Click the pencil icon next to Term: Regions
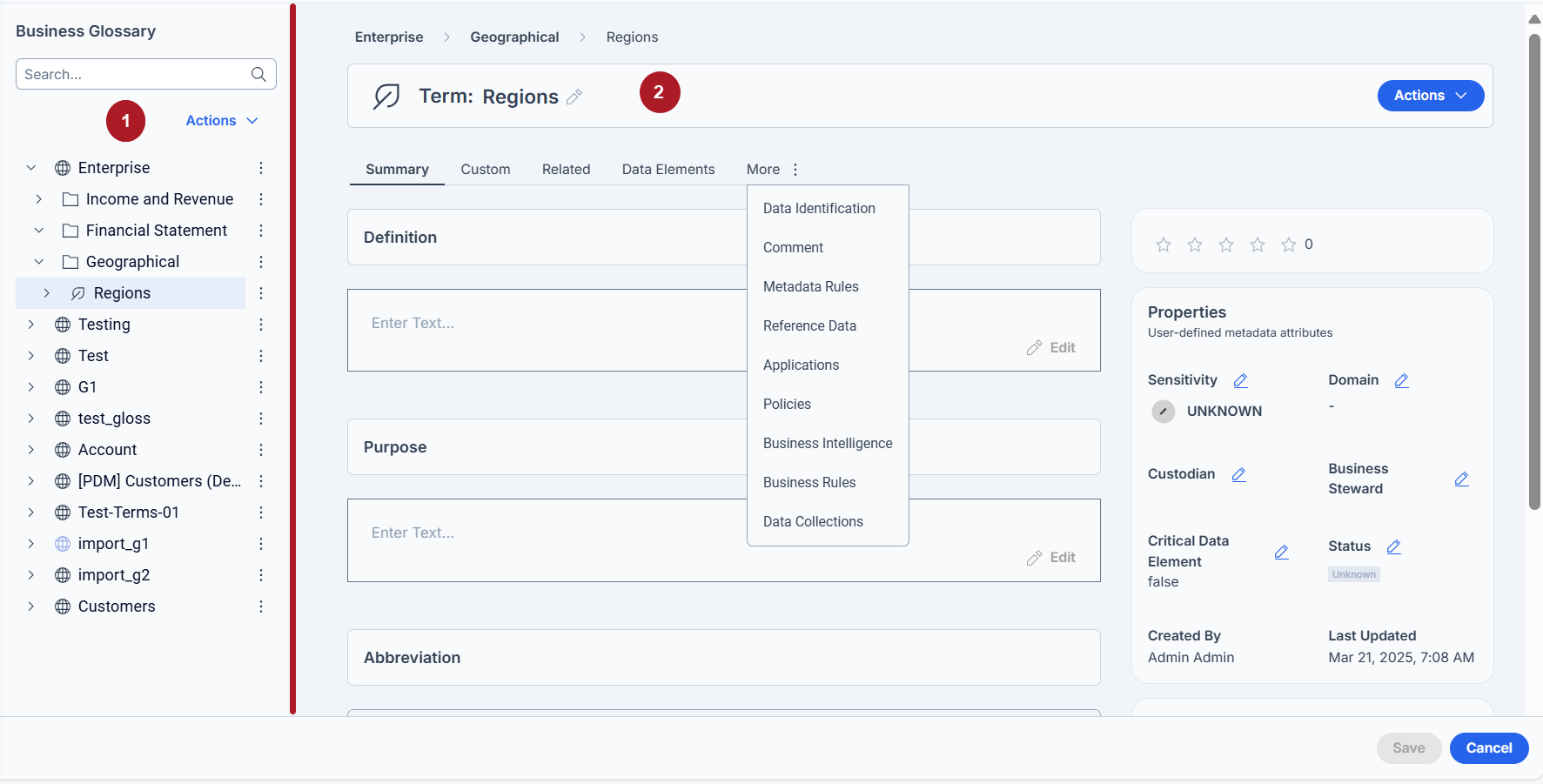Viewport: 1543px width, 784px height. click(574, 97)
